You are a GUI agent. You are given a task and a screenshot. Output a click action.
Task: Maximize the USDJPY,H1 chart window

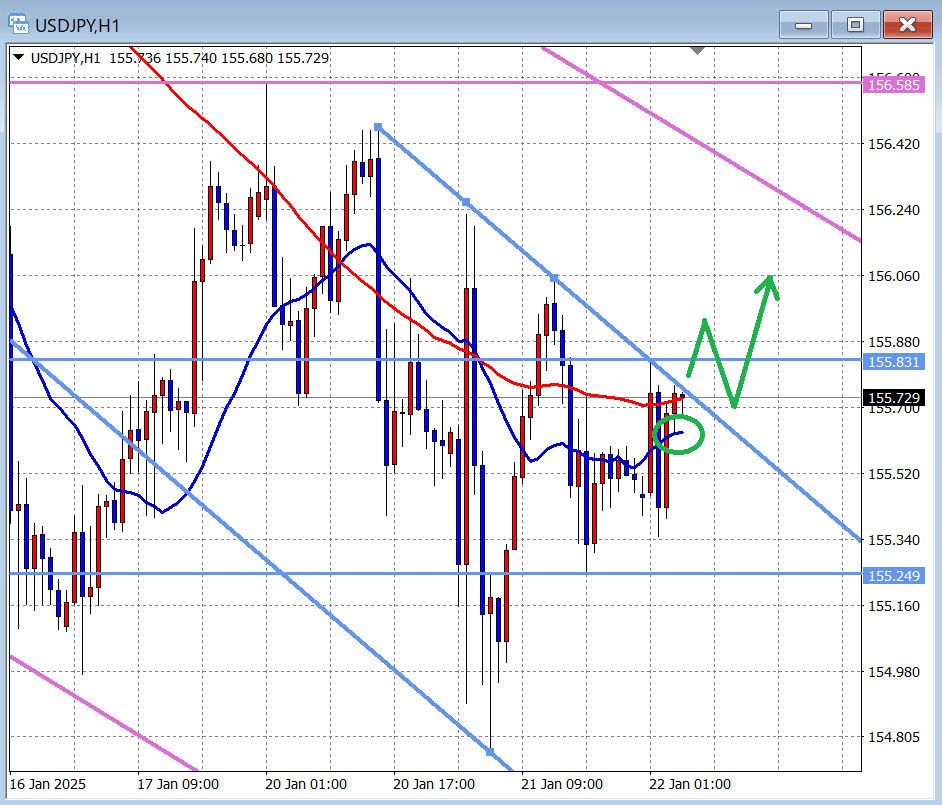[x=855, y=24]
